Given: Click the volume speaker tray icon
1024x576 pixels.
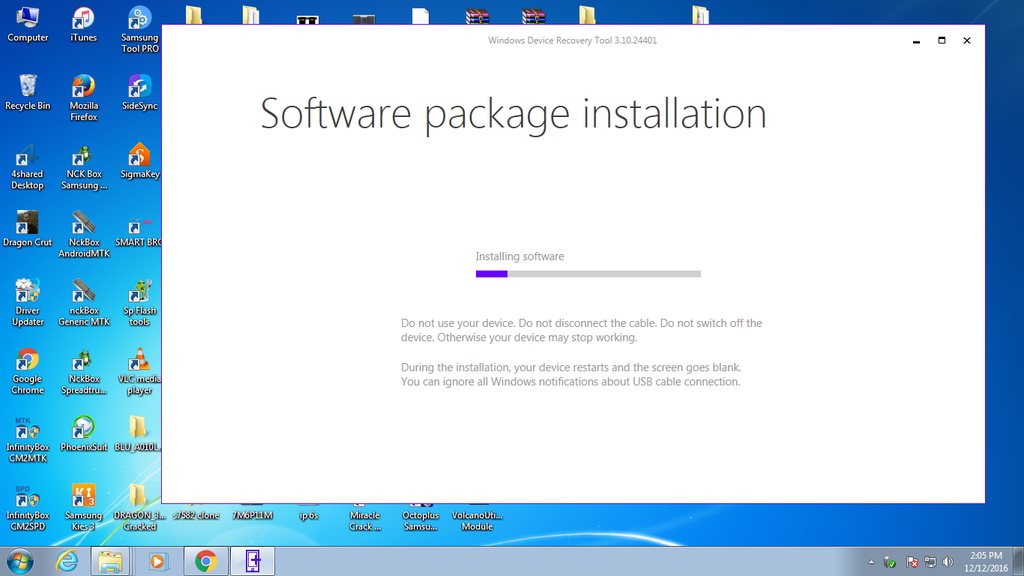Looking at the screenshot, I should click(x=948, y=562).
